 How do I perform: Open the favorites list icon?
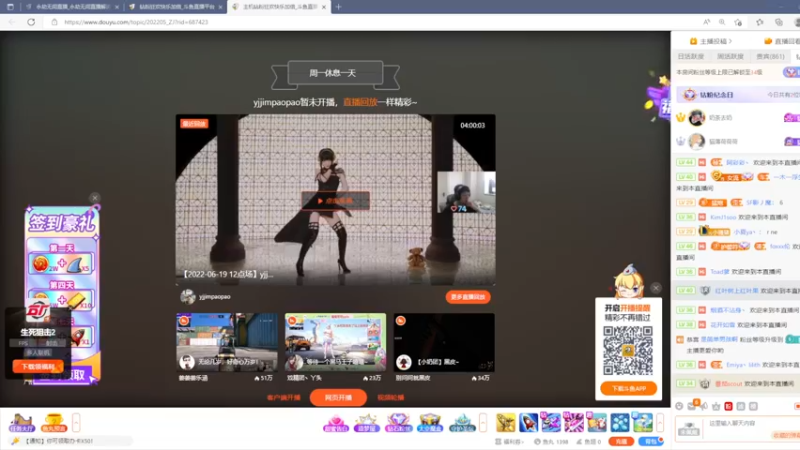760,22
